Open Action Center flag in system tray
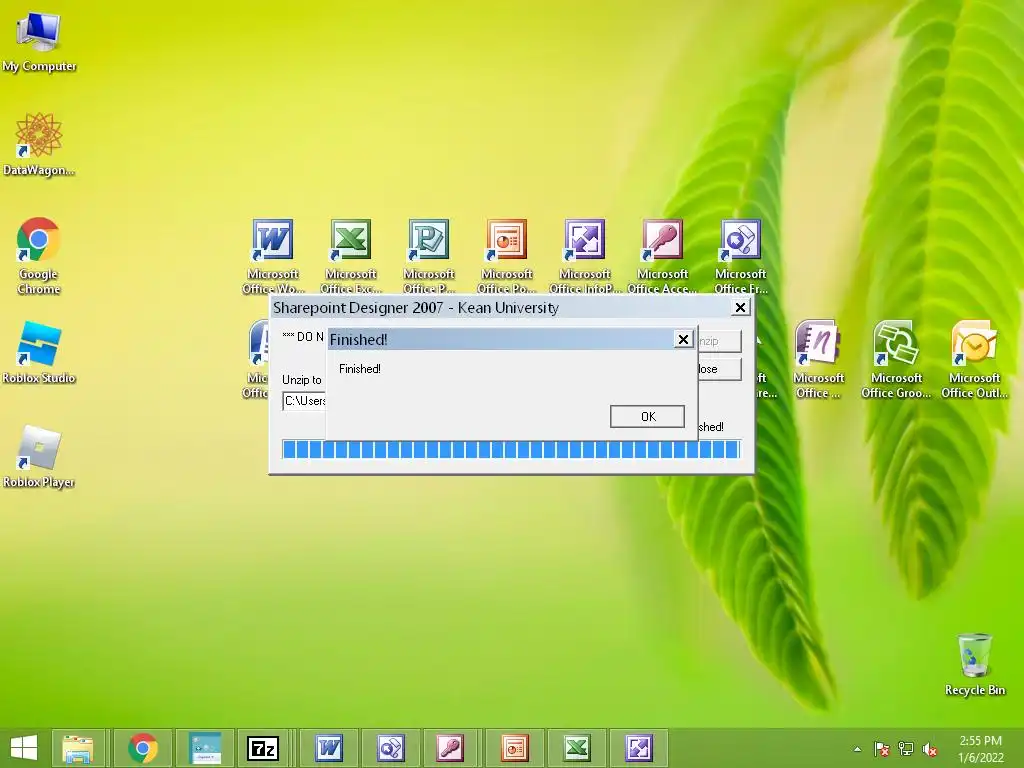 [x=881, y=749]
